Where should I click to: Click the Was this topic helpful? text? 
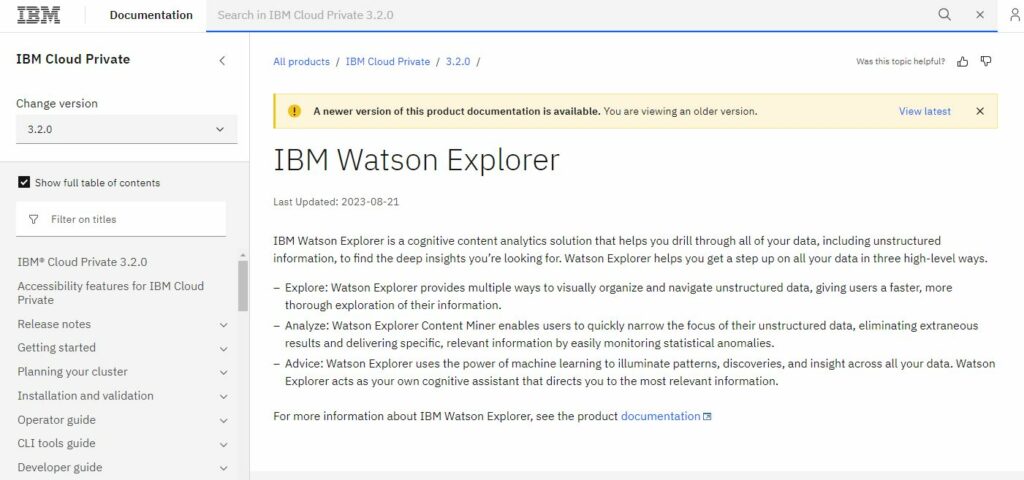click(901, 61)
